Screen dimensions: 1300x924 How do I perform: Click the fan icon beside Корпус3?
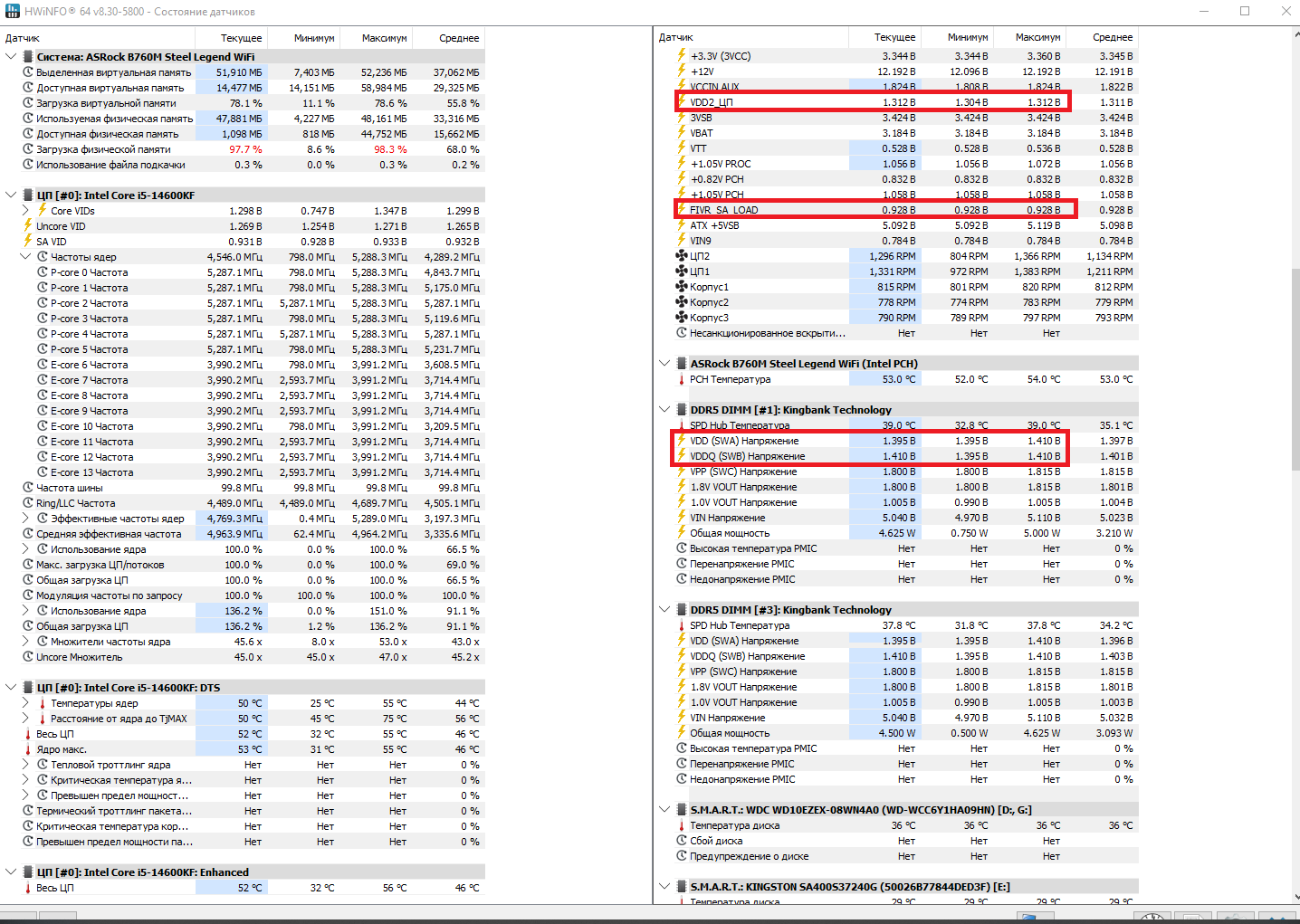[682, 318]
